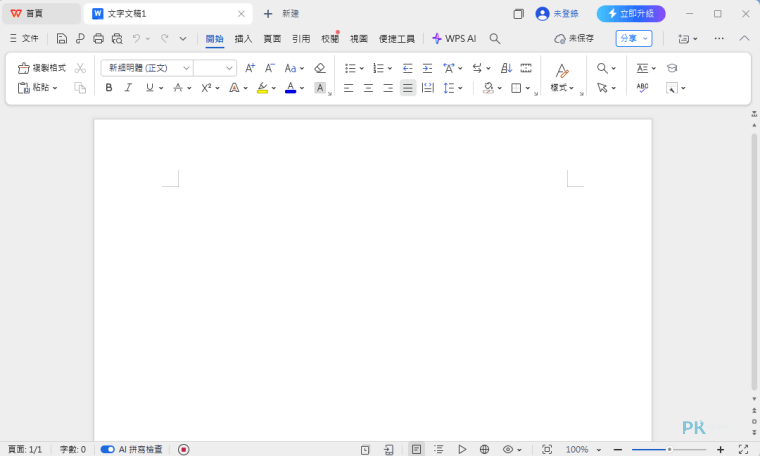Switch to the 視圖 ribbon tab
This screenshot has height=456, width=760.
[359, 39]
